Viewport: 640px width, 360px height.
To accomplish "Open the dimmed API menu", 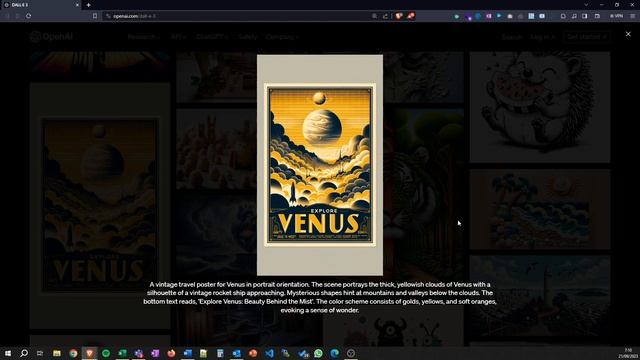I will click(178, 37).
